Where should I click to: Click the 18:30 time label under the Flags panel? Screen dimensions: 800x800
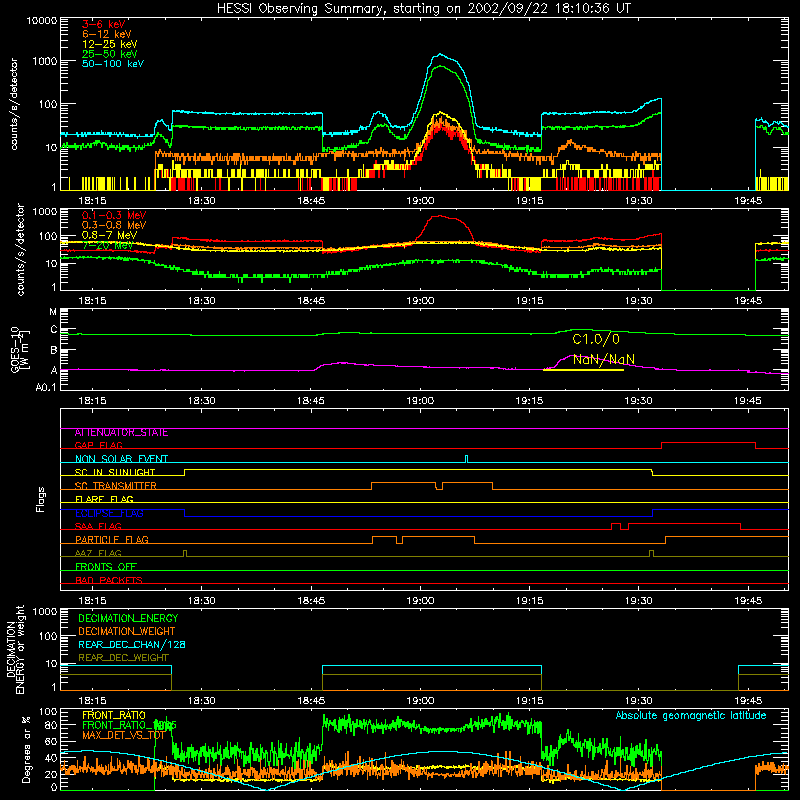coord(202,601)
